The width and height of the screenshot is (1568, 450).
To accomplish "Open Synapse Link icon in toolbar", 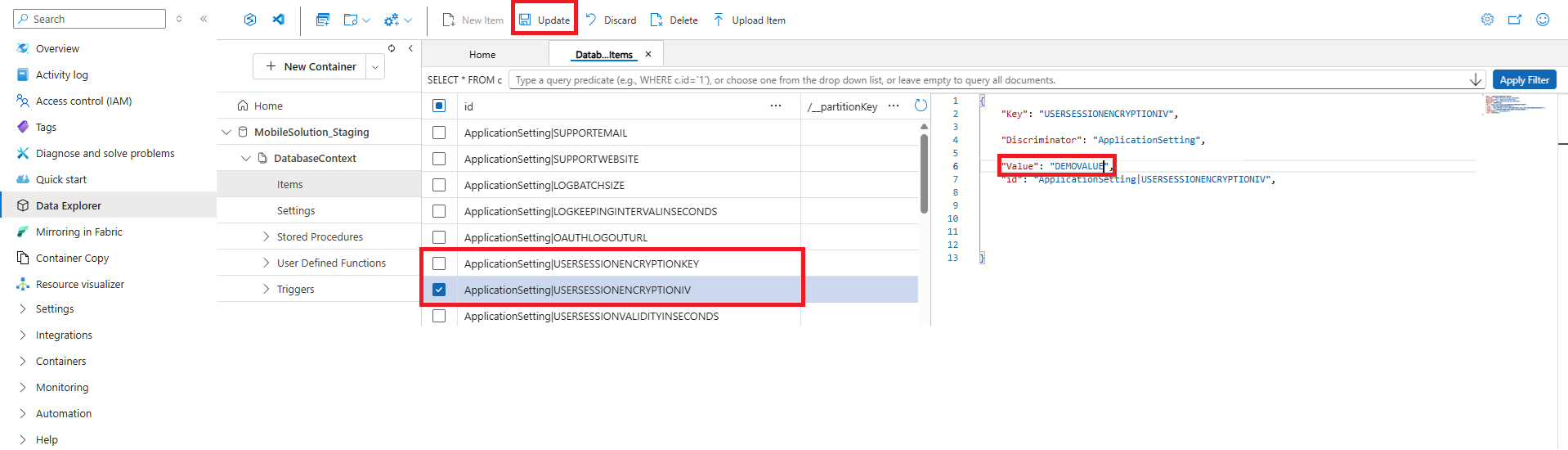I will 250,20.
